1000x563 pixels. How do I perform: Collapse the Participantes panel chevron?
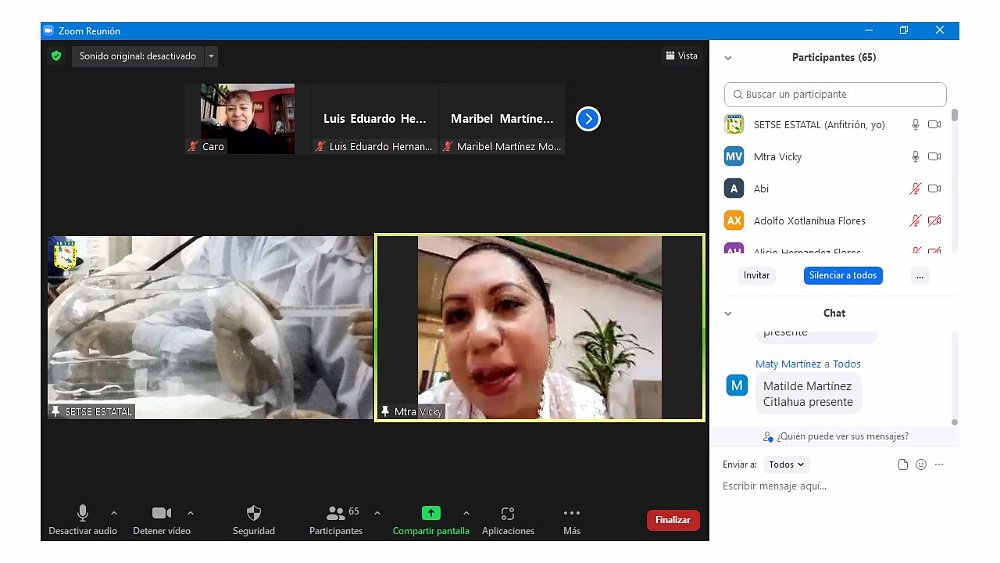[728, 58]
